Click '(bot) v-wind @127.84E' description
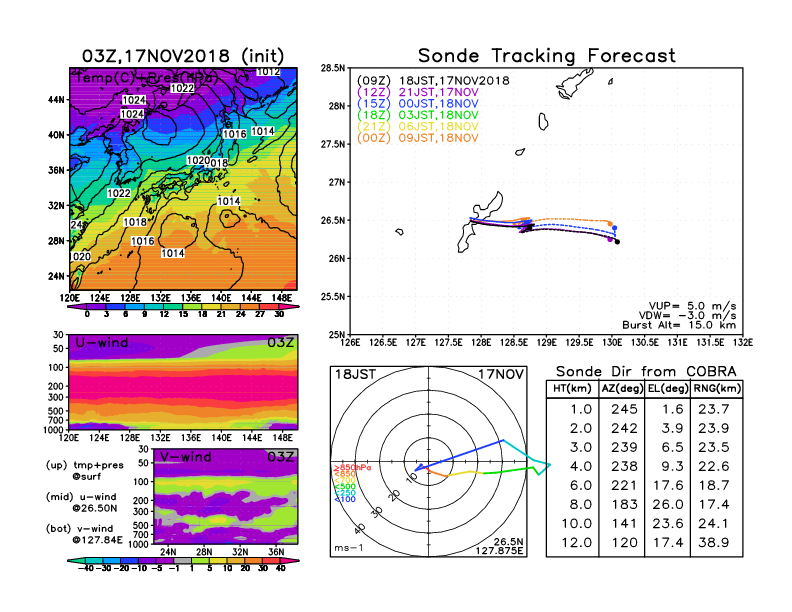The width and height of the screenshot is (792, 612). coord(84,534)
